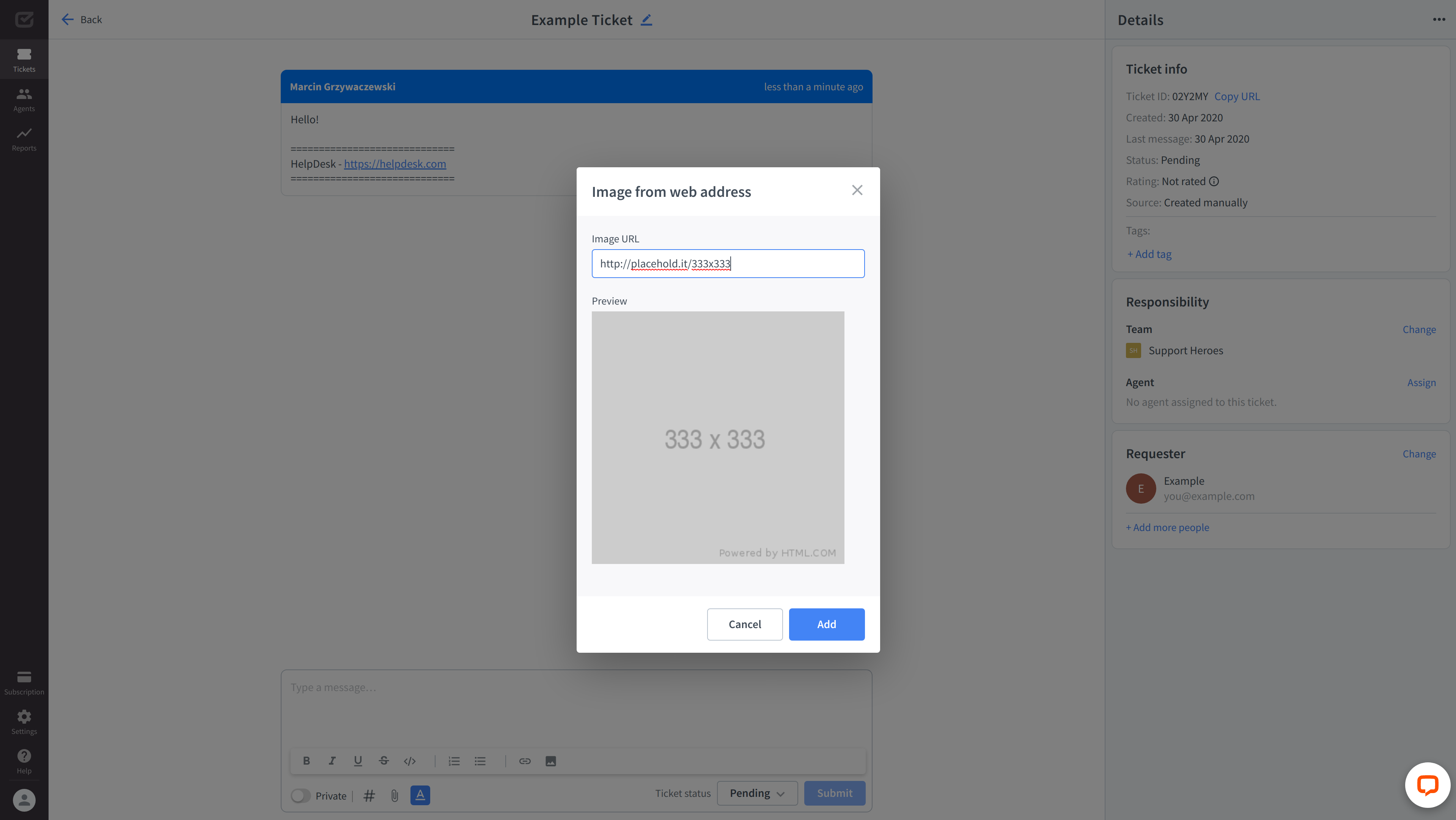Viewport: 1456px width, 820px height.
Task: Click the Image URL input field
Action: coord(728,263)
